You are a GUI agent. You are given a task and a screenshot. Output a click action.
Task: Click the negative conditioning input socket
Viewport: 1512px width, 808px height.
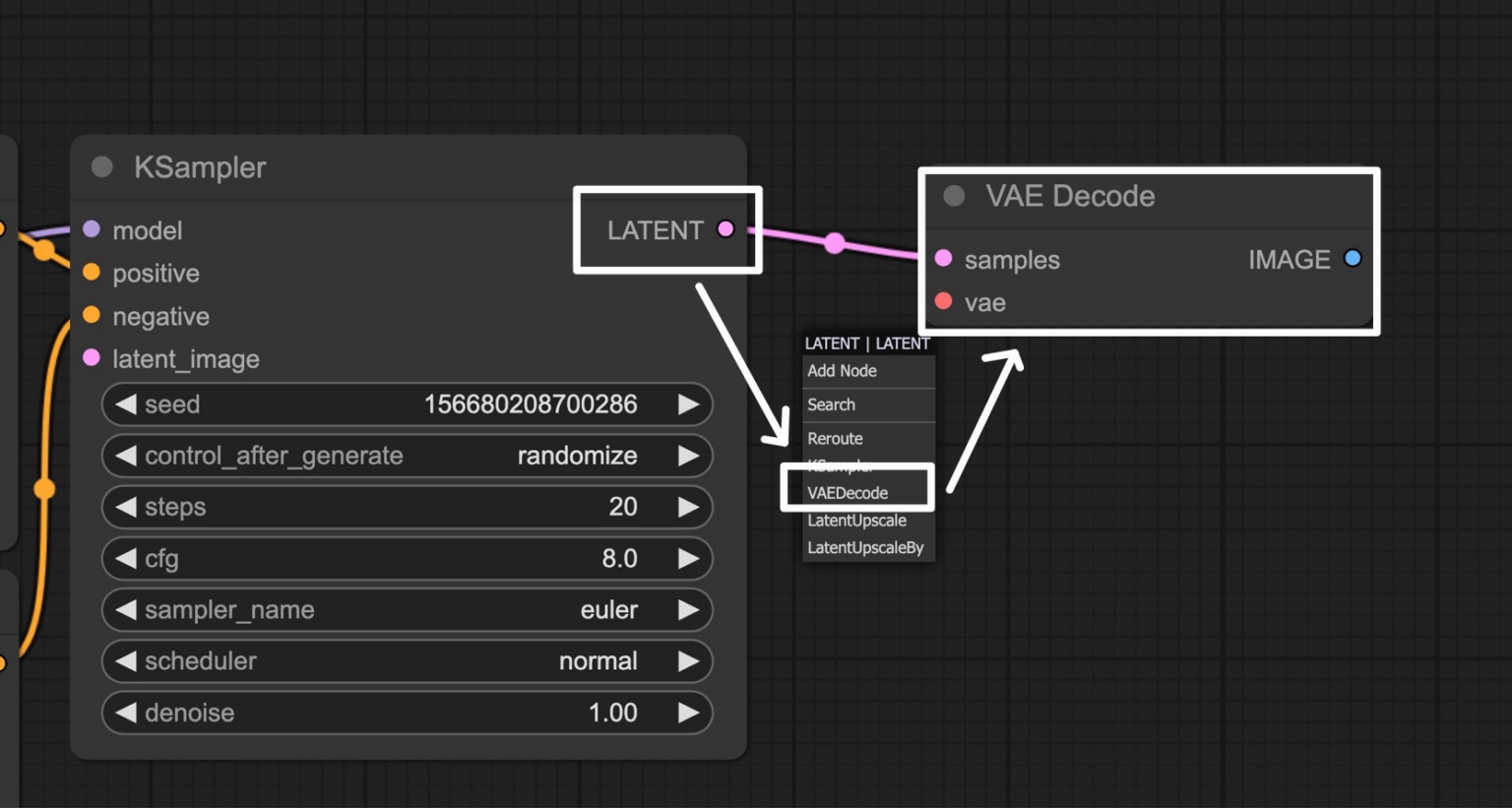pos(92,315)
